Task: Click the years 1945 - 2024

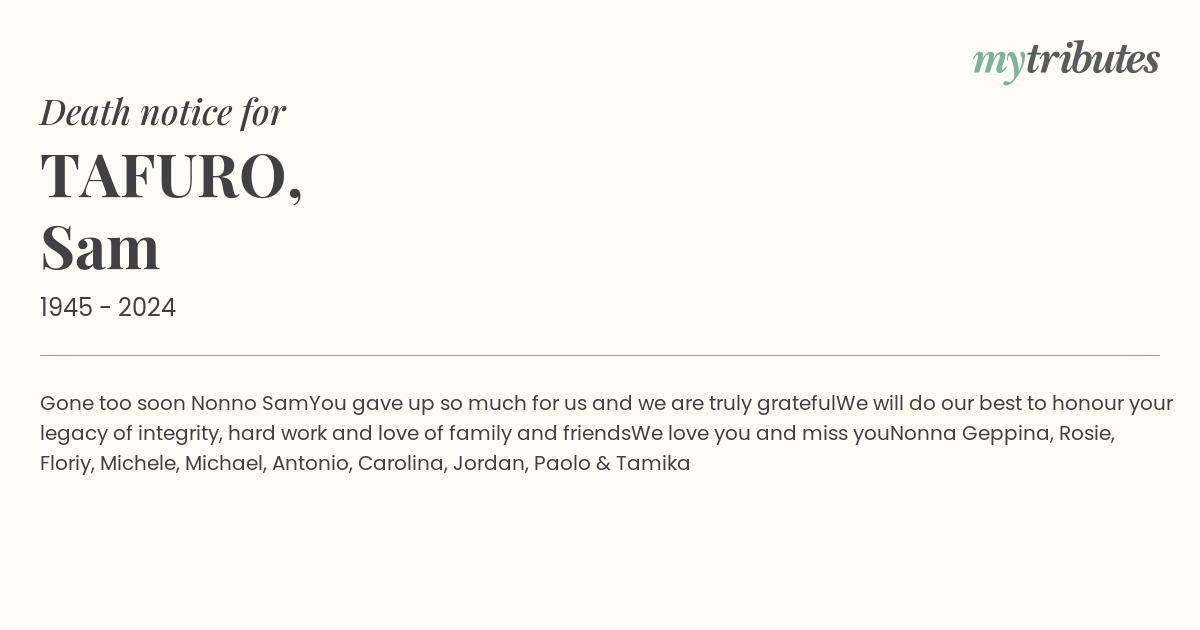Action: coord(108,308)
